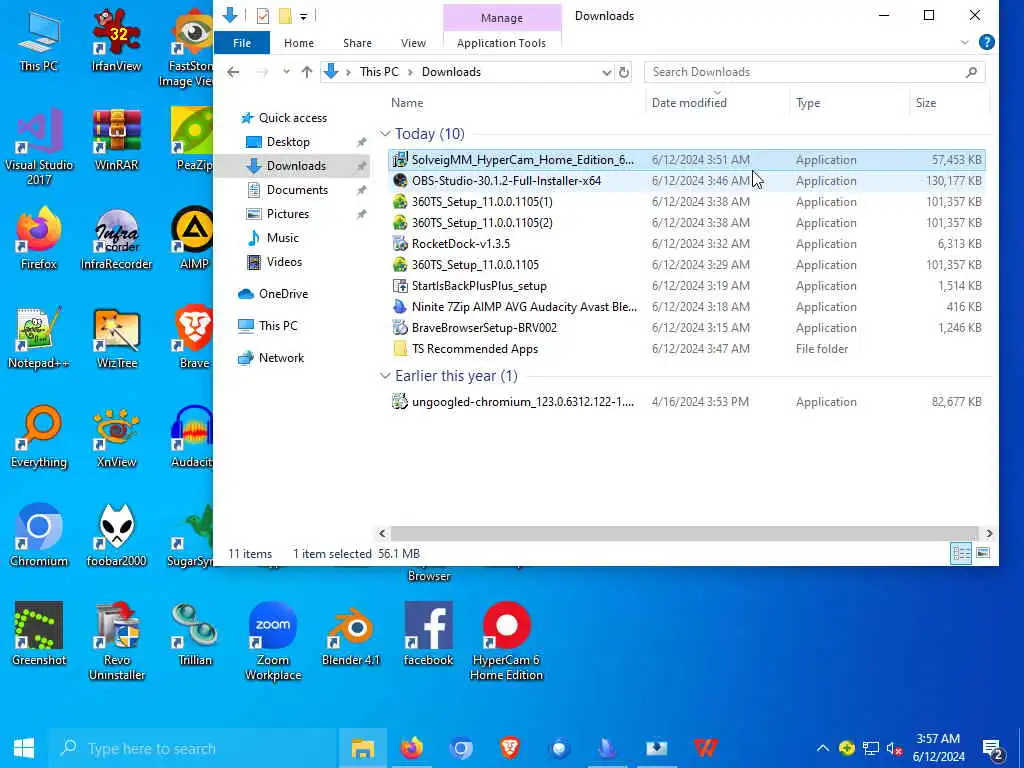Open Notepad++ desktop icon
Image resolution: width=1024 pixels, height=768 pixels.
39,338
